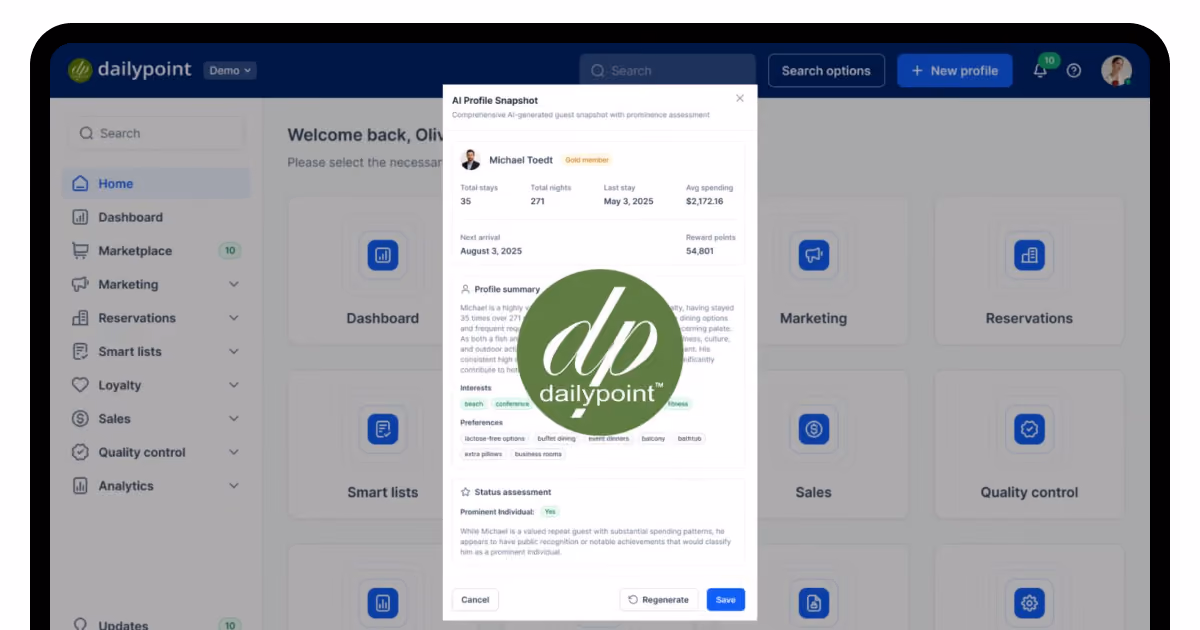Click the New profile button
Image resolution: width=1200 pixels, height=630 pixels.
[954, 71]
